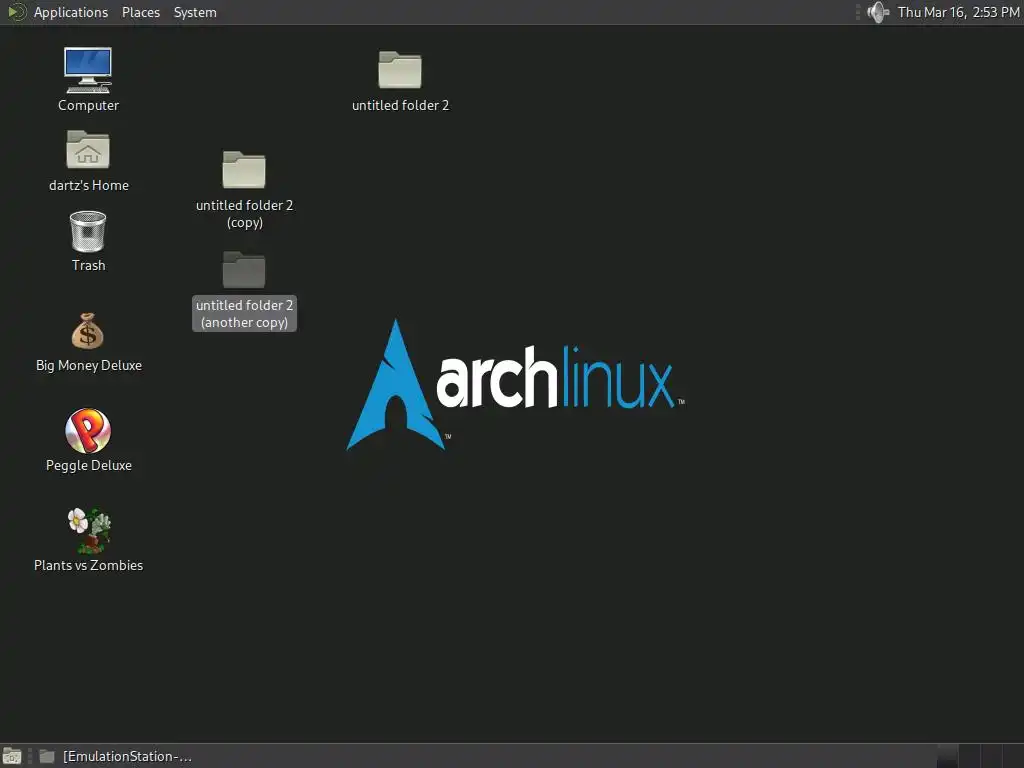Select the Plants vs Zombies game icon
The image size is (1024, 768).
click(x=89, y=530)
